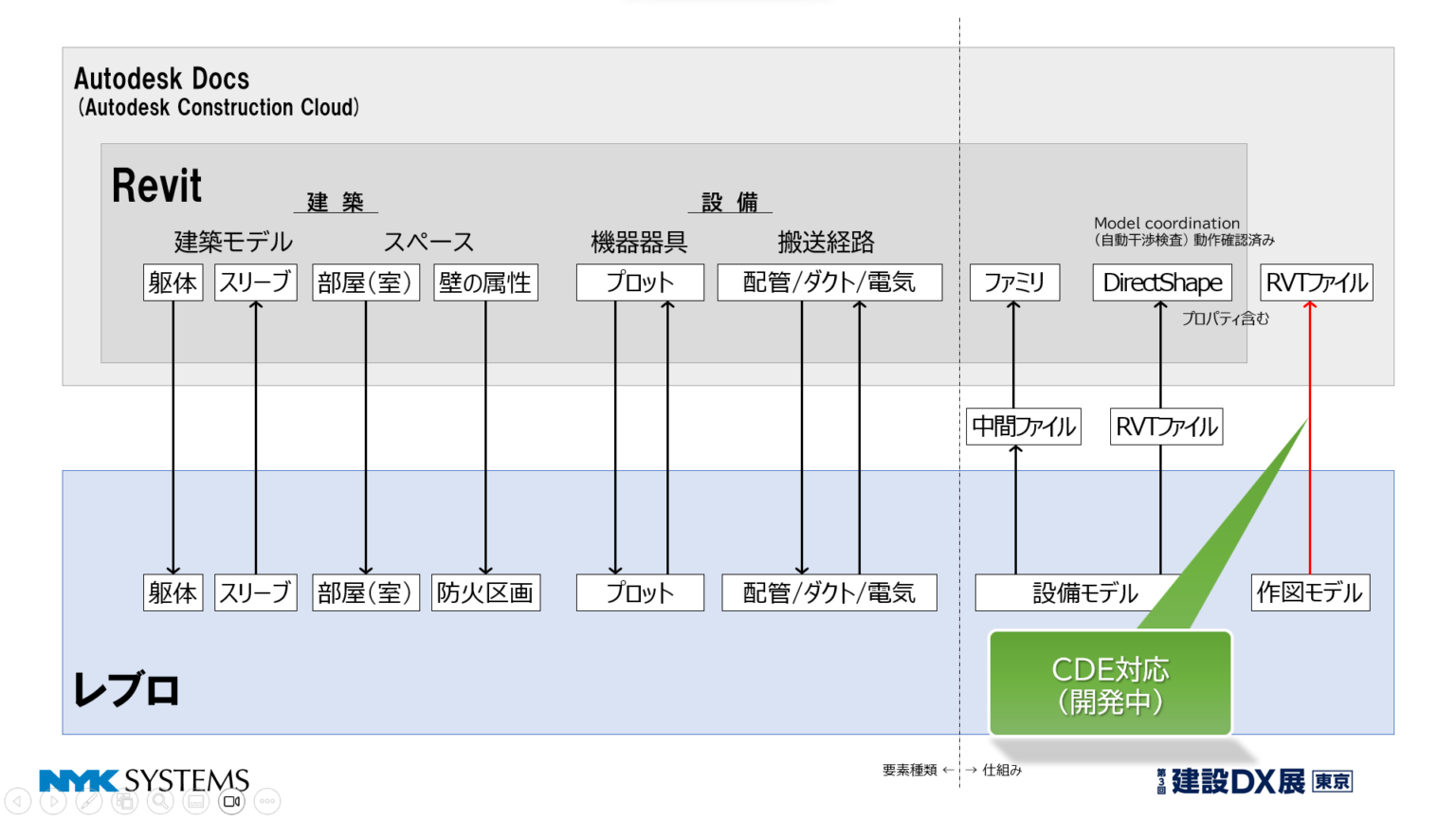Toggle subtitles in the slideshow
1456x819 pixels.
tap(195, 802)
